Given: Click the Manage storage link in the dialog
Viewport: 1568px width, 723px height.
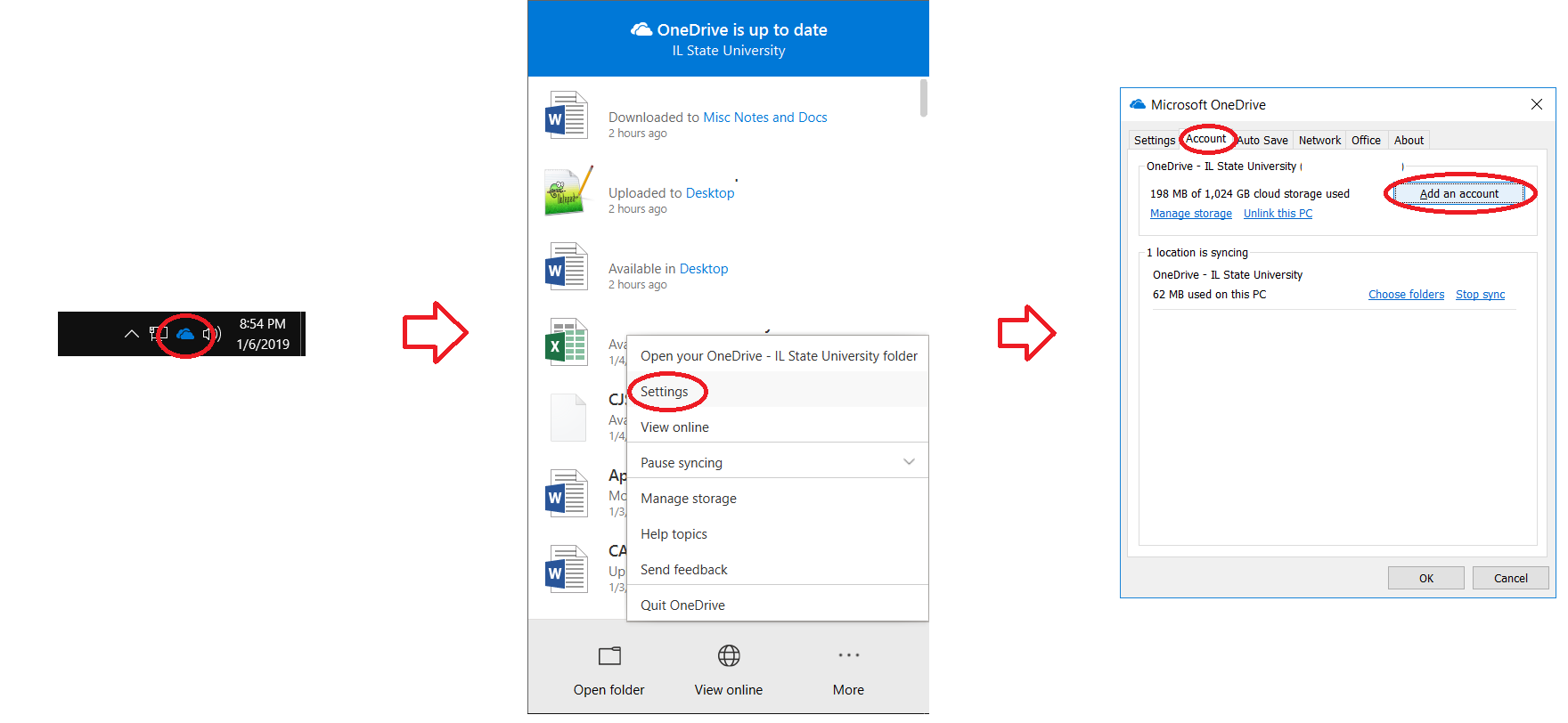Looking at the screenshot, I should pos(1191,214).
